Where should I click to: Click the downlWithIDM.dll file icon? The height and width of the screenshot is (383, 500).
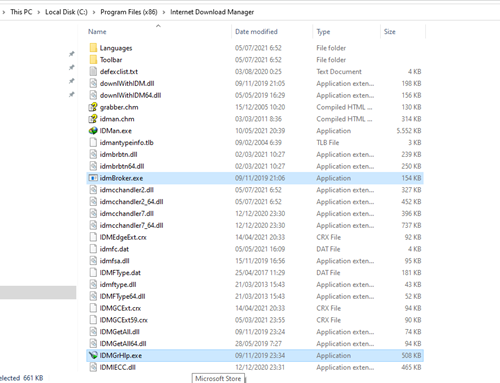click(x=93, y=83)
